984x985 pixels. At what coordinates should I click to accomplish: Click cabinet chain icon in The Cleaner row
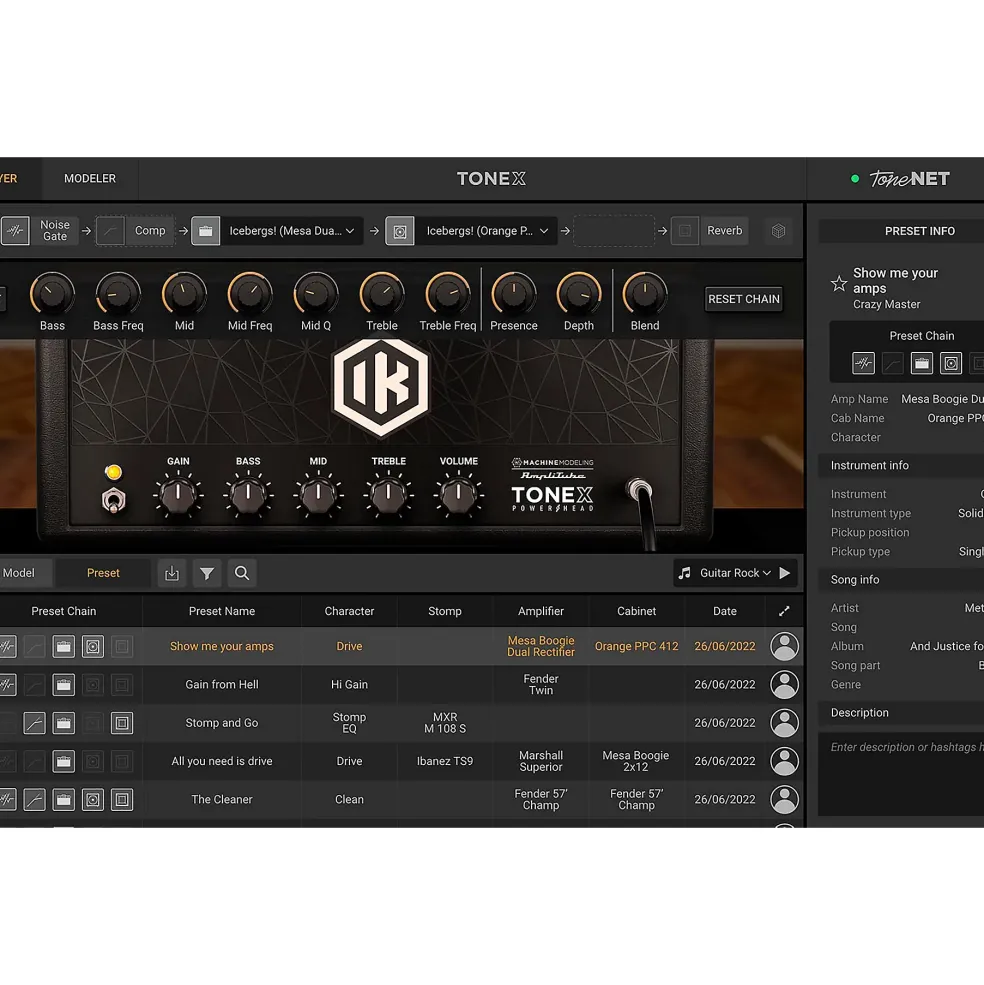click(x=92, y=800)
